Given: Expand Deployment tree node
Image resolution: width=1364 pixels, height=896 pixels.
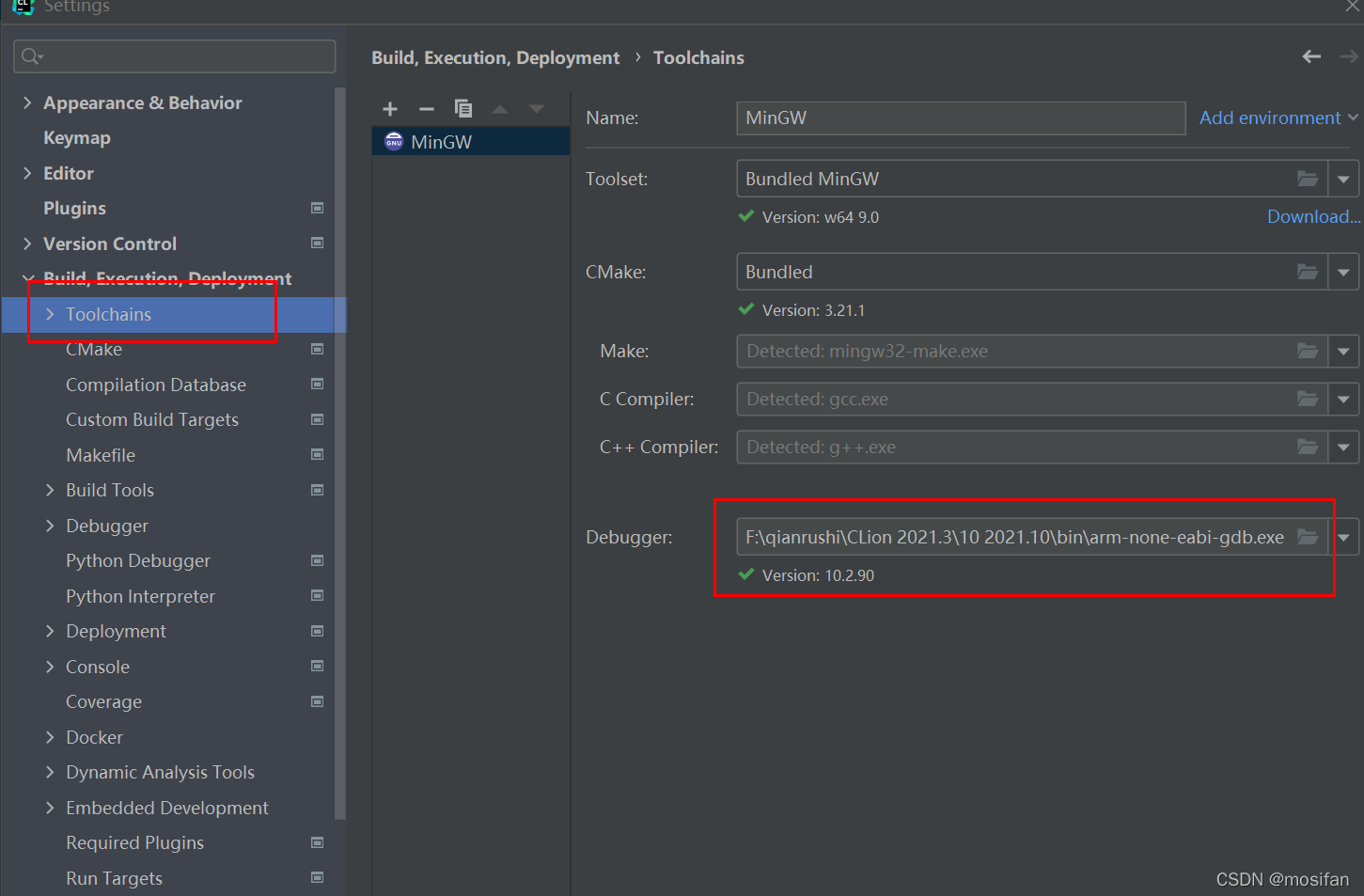Looking at the screenshot, I should 50,631.
